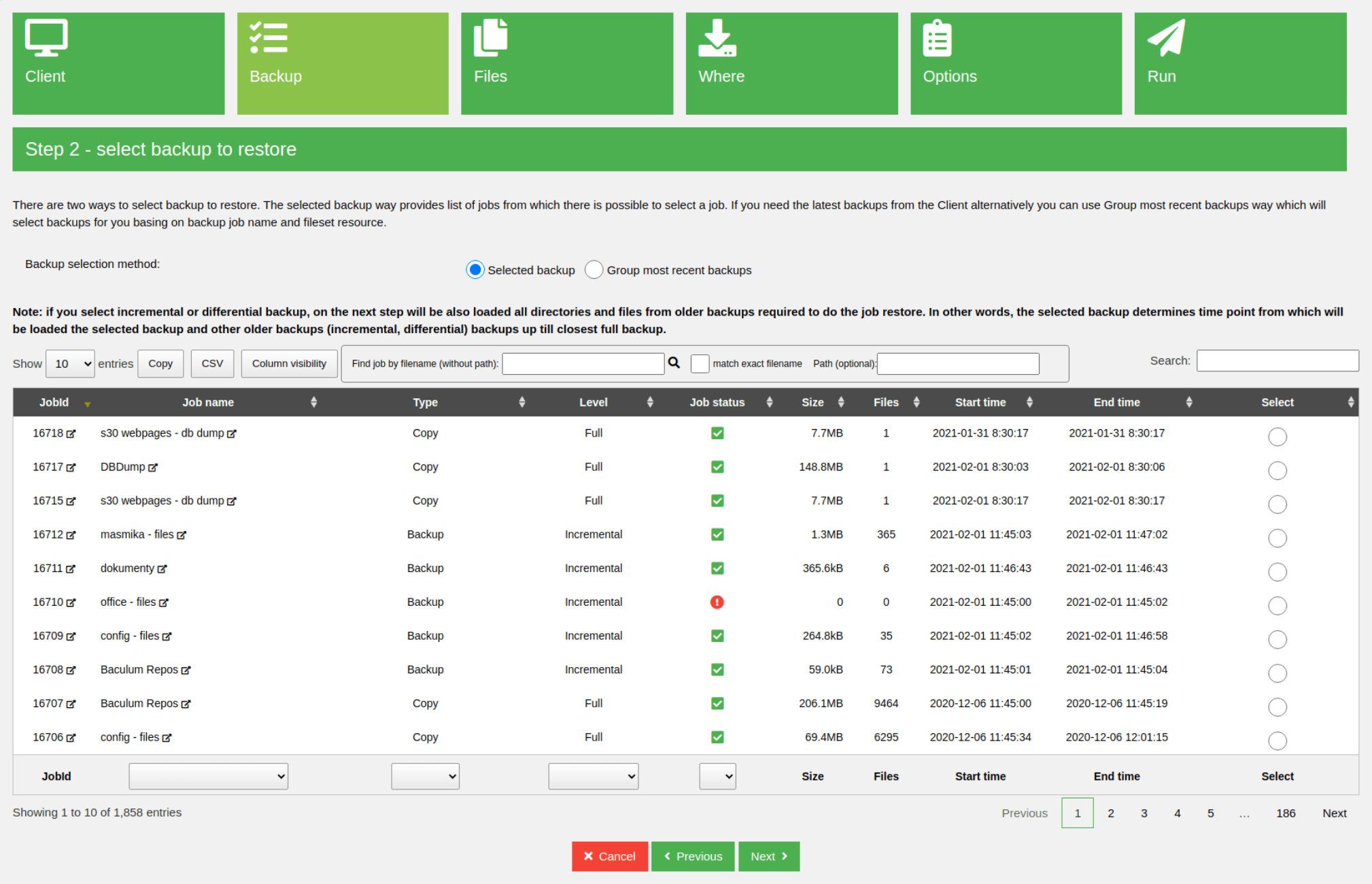Click the Where step download icon

click(717, 37)
